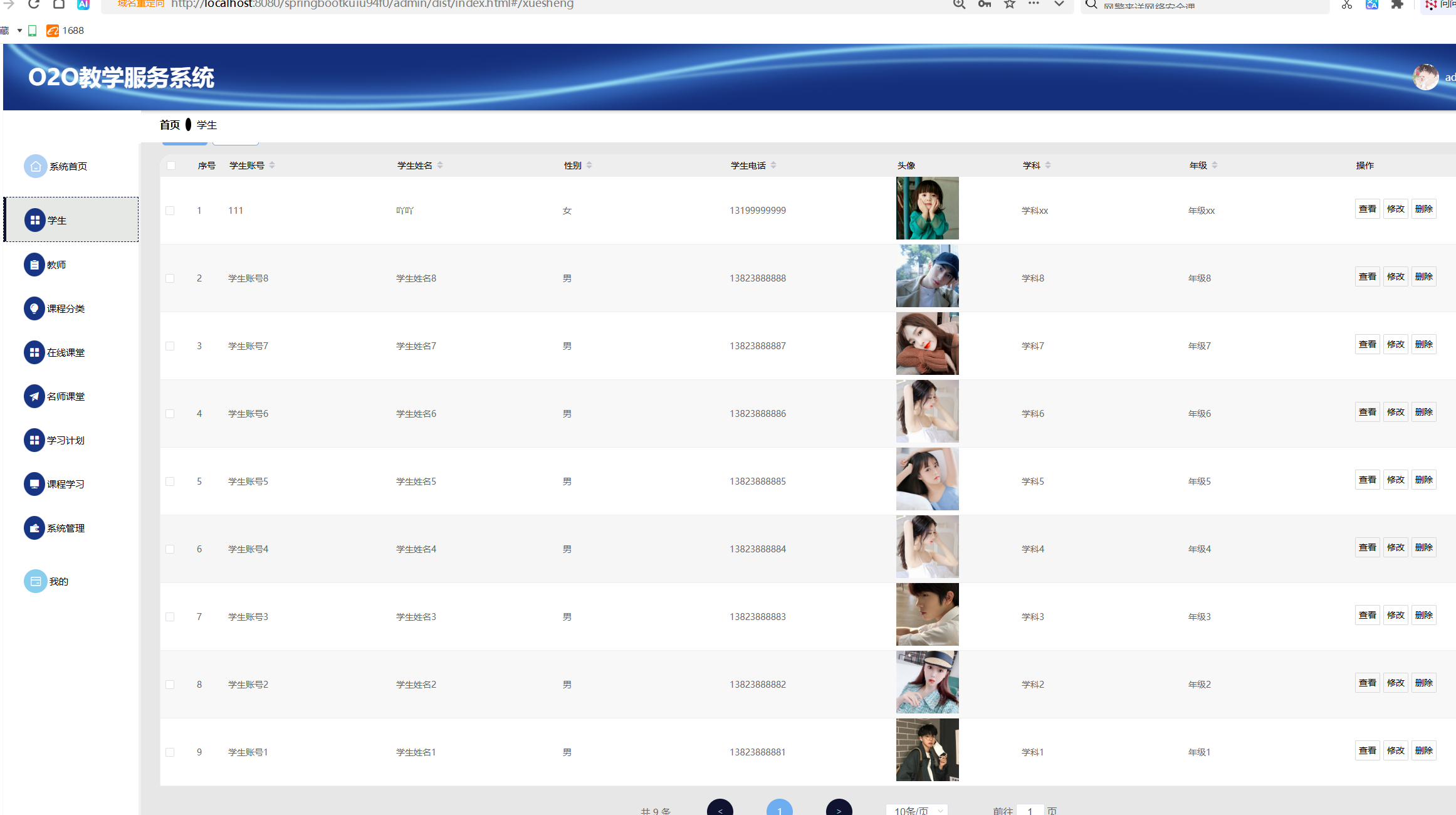Click the 名师课堂 paper plane icon
The height and width of the screenshot is (815, 1456).
coord(34,396)
